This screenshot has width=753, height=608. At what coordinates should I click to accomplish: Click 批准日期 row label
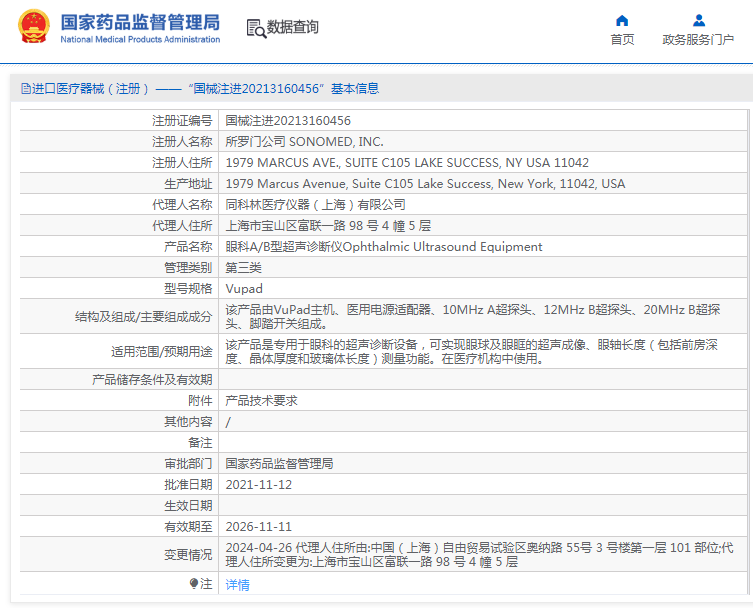coord(188,485)
